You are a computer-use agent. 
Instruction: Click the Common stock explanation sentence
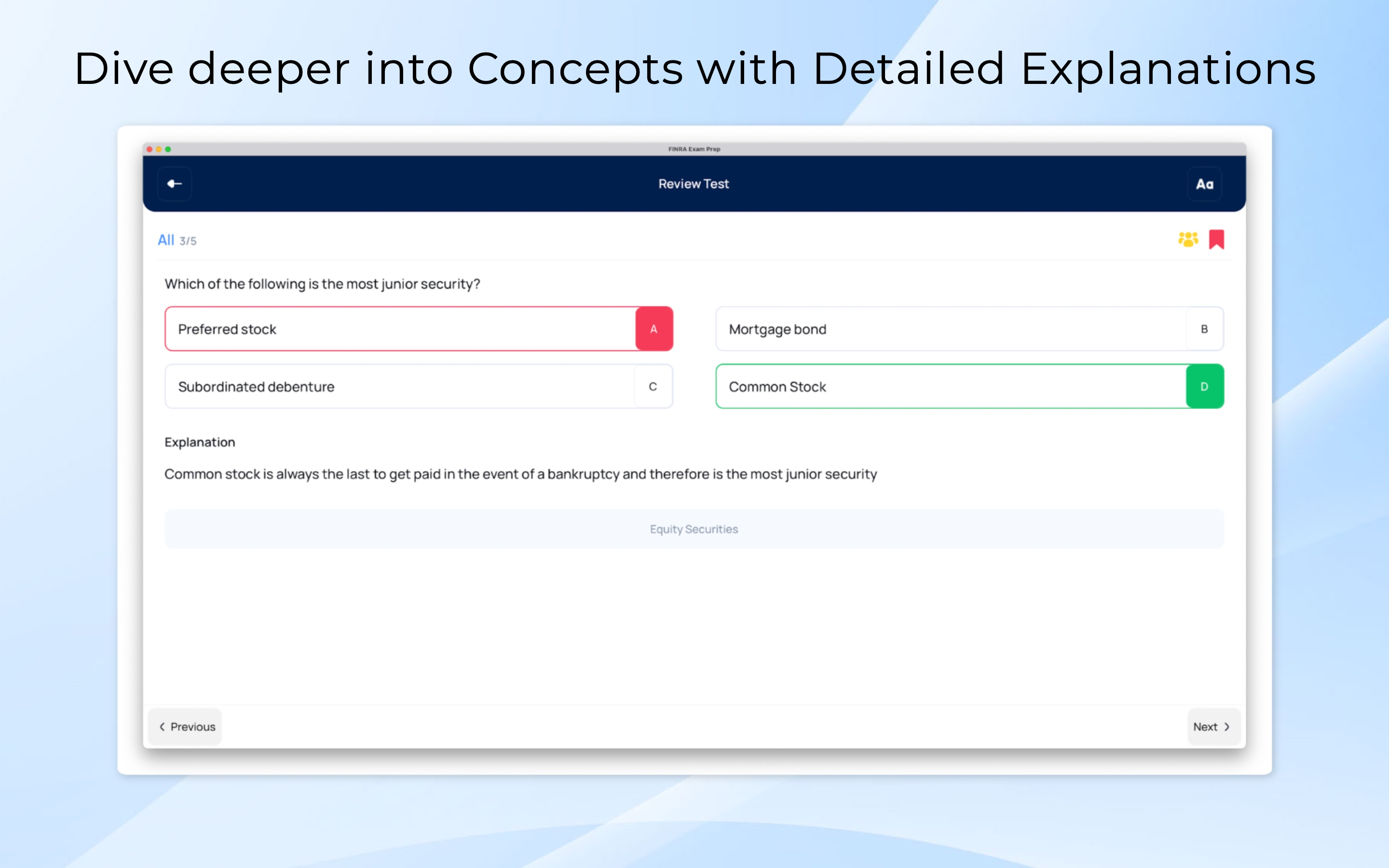coord(520,474)
